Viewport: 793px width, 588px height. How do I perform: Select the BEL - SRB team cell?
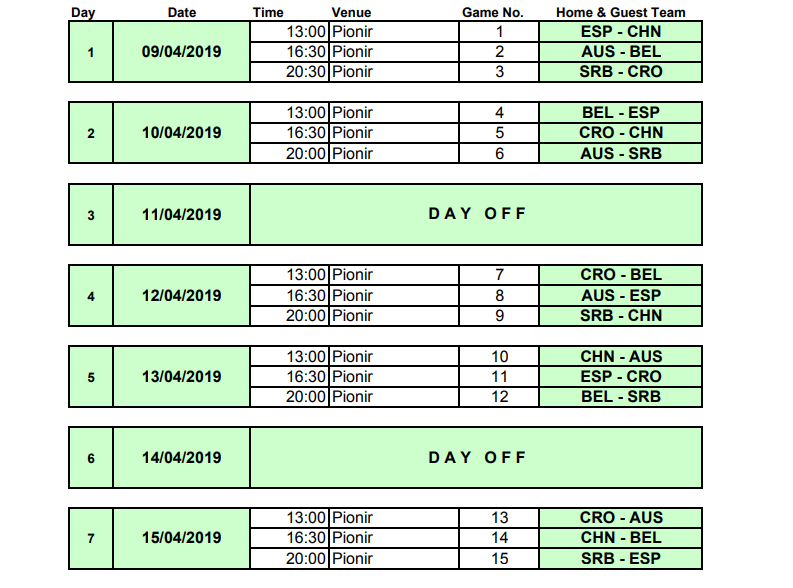620,397
